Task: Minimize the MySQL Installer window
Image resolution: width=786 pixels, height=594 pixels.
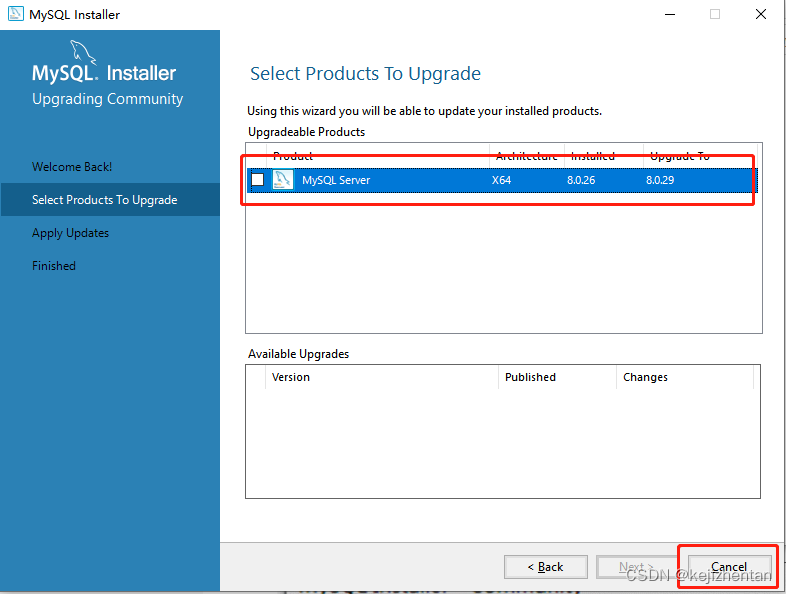Action: (x=670, y=14)
